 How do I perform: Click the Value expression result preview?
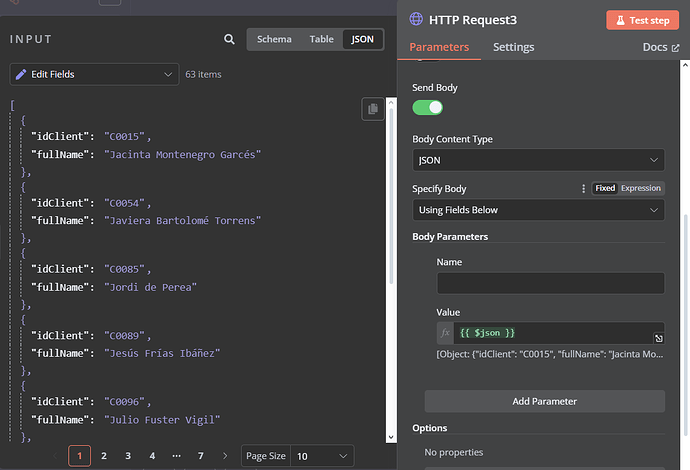pos(550,354)
